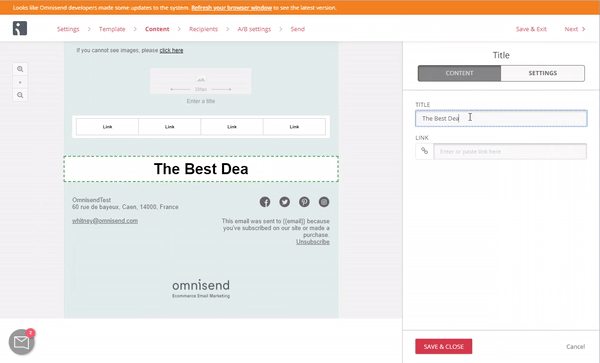Viewport: 600px width, 363px height.
Task: Focus the LINK input field
Action: (510, 151)
